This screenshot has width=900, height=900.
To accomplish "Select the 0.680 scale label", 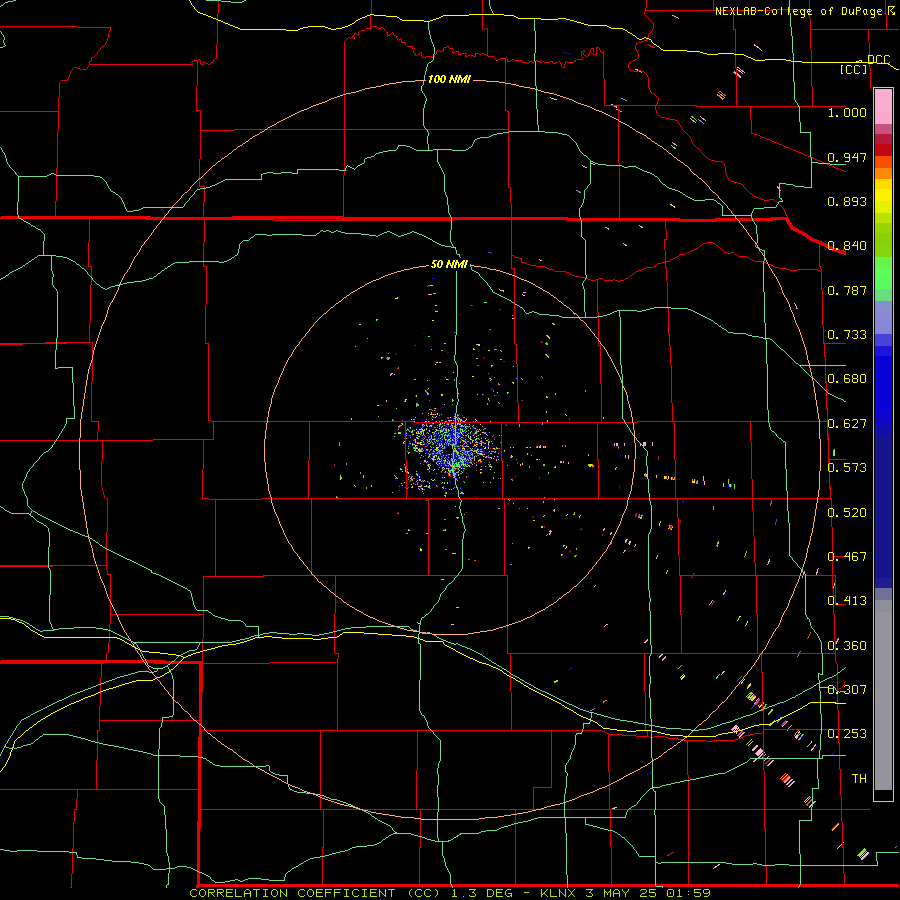I will tap(847, 379).
